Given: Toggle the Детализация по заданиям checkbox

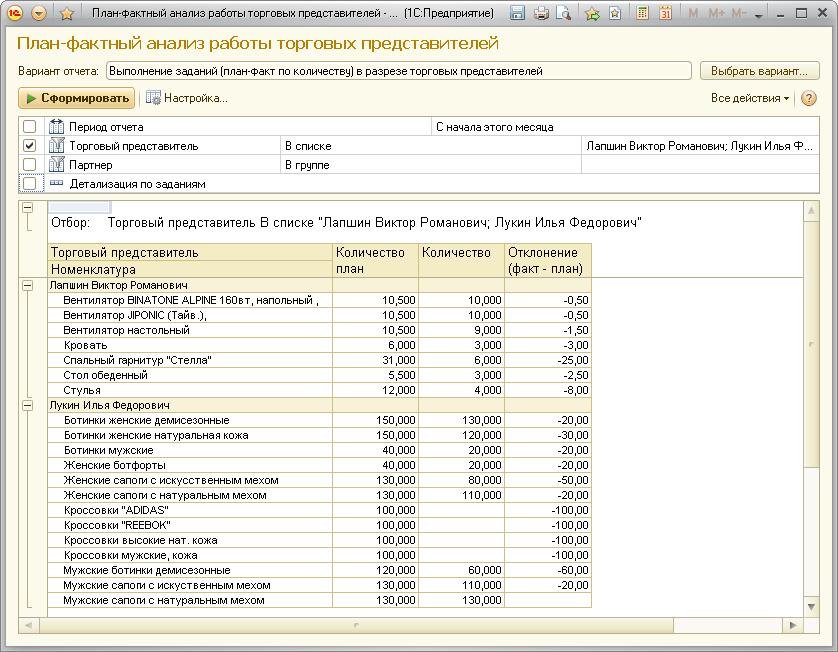Looking at the screenshot, I should pyautogui.click(x=30, y=184).
